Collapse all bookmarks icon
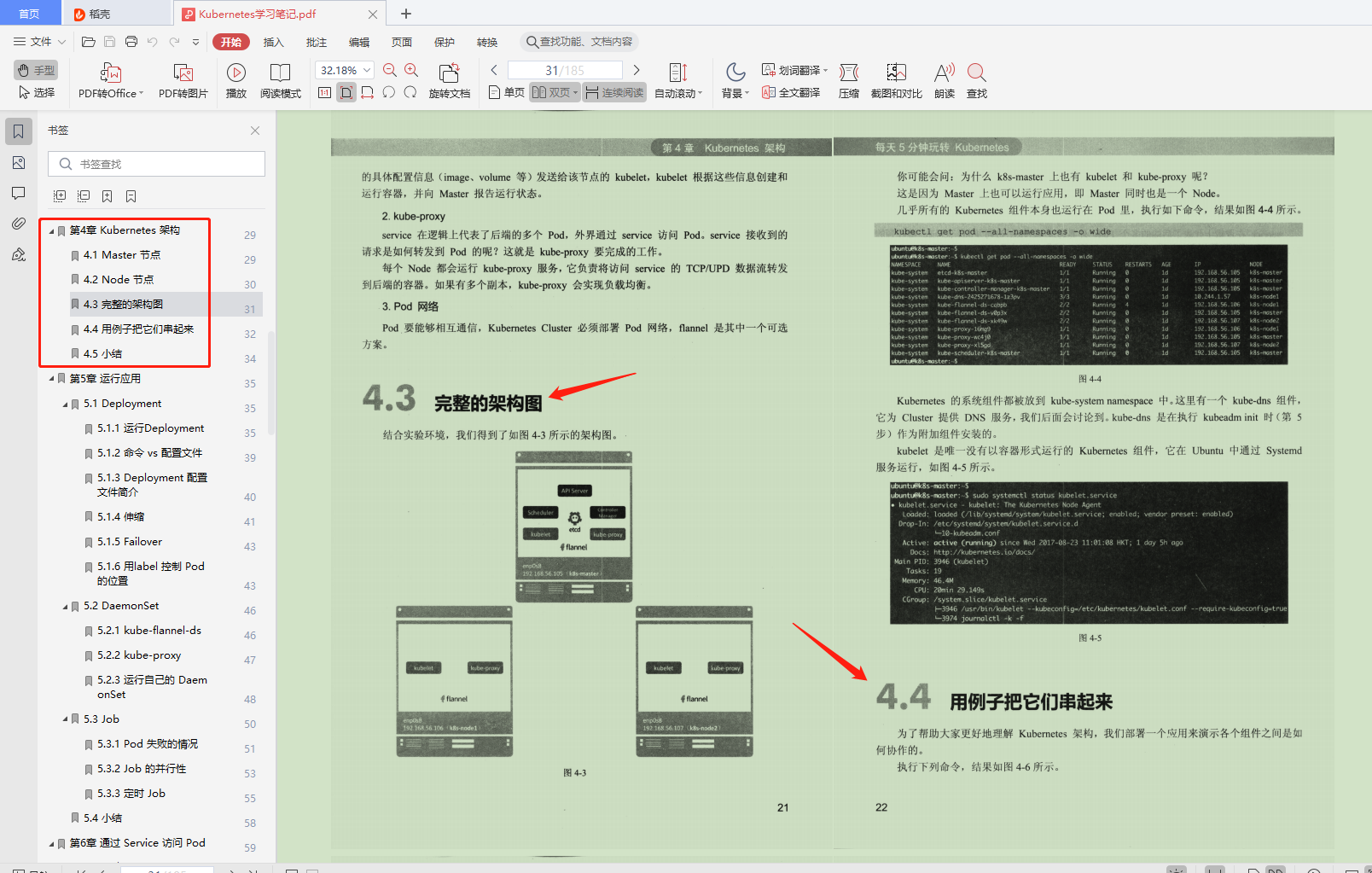This screenshot has width=1372, height=873. 84,196
